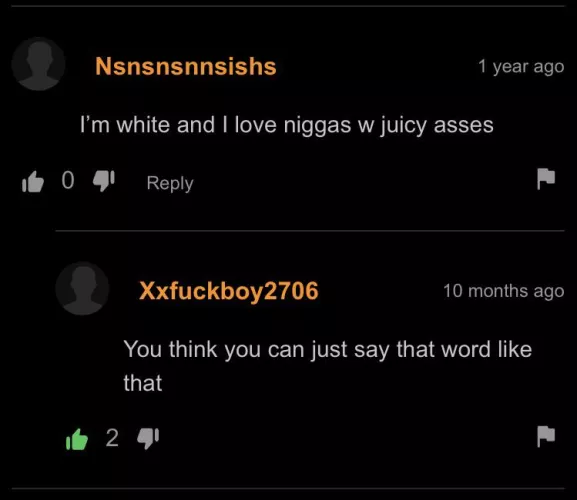Click the word "white" in the top comment

pos(145,124)
